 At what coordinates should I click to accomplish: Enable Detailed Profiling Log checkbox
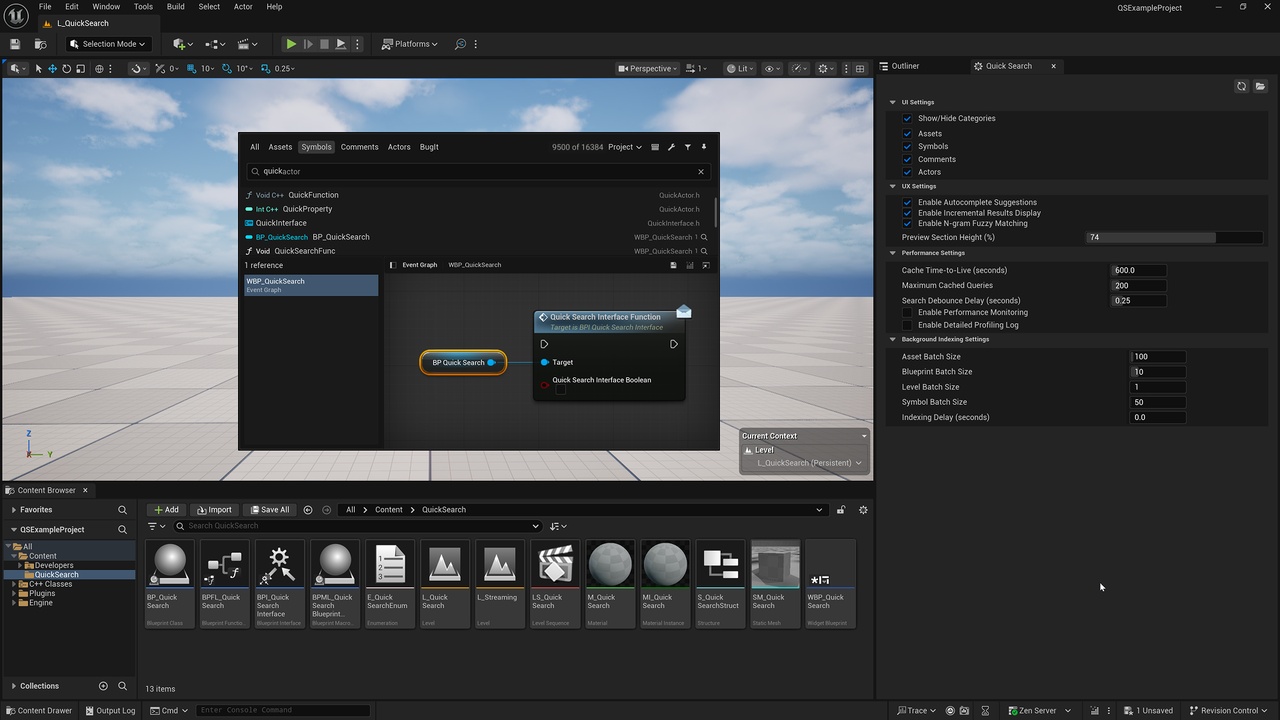[x=907, y=325]
